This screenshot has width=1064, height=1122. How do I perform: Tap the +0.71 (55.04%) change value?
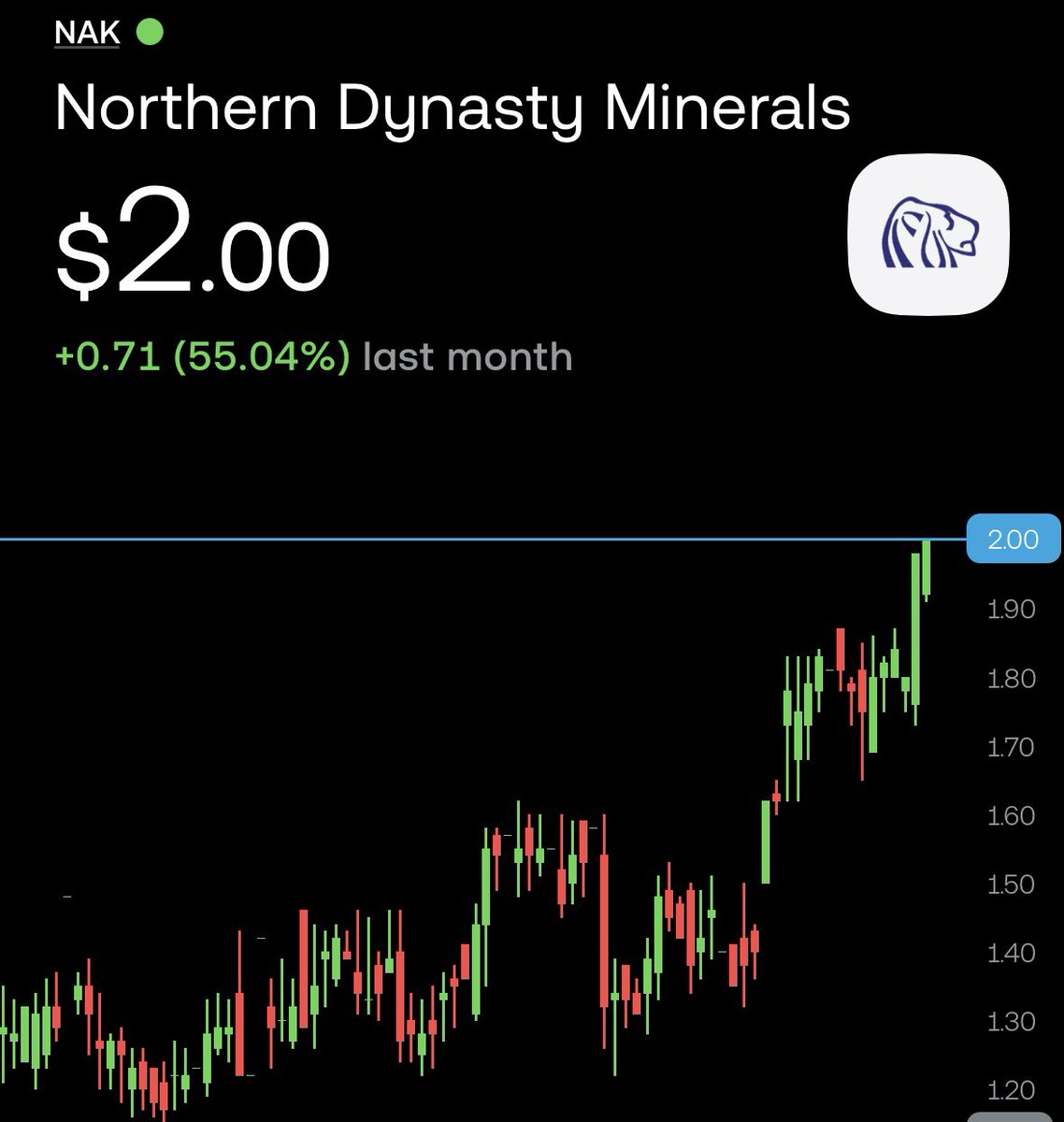point(203,357)
